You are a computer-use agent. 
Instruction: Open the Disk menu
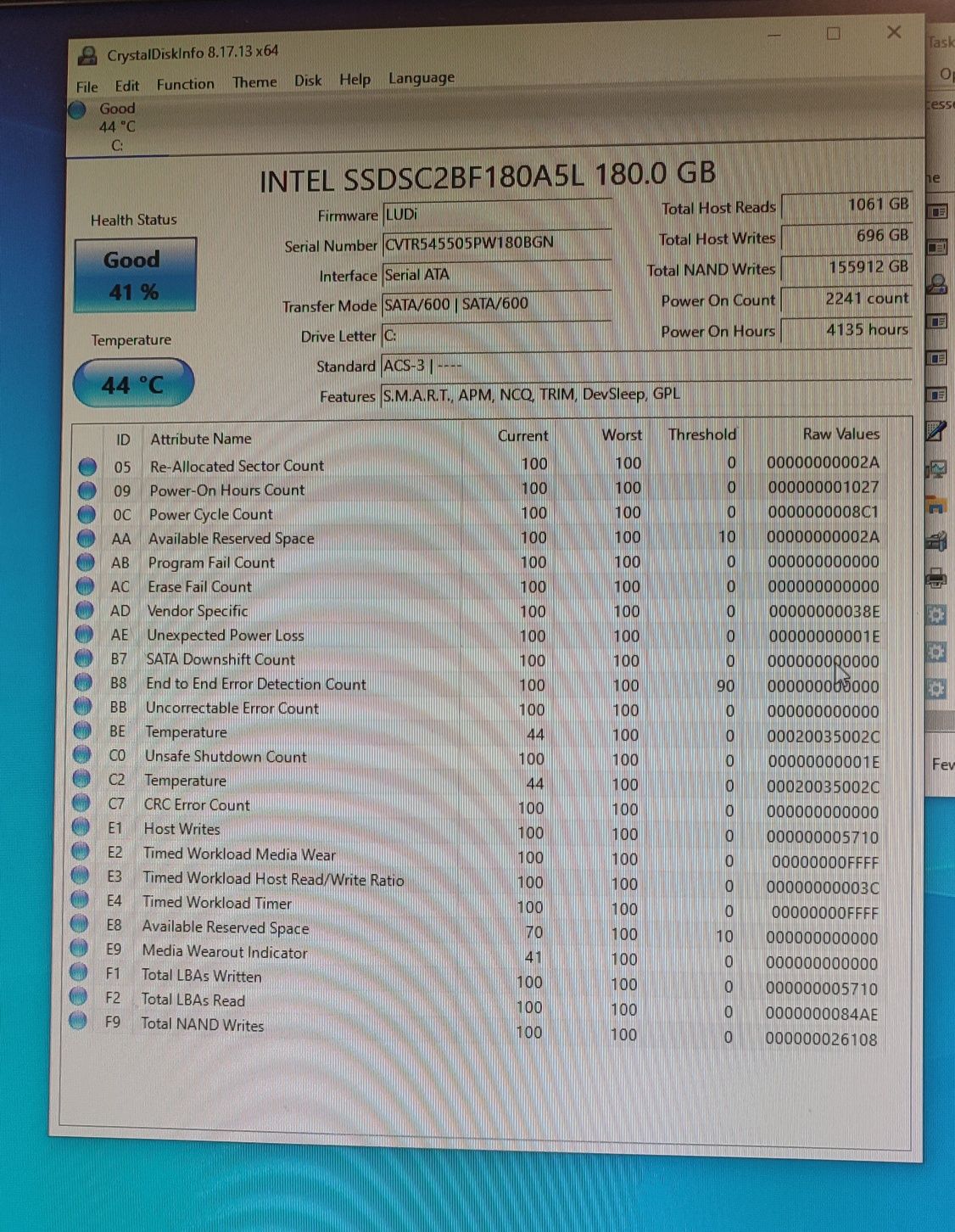(308, 81)
